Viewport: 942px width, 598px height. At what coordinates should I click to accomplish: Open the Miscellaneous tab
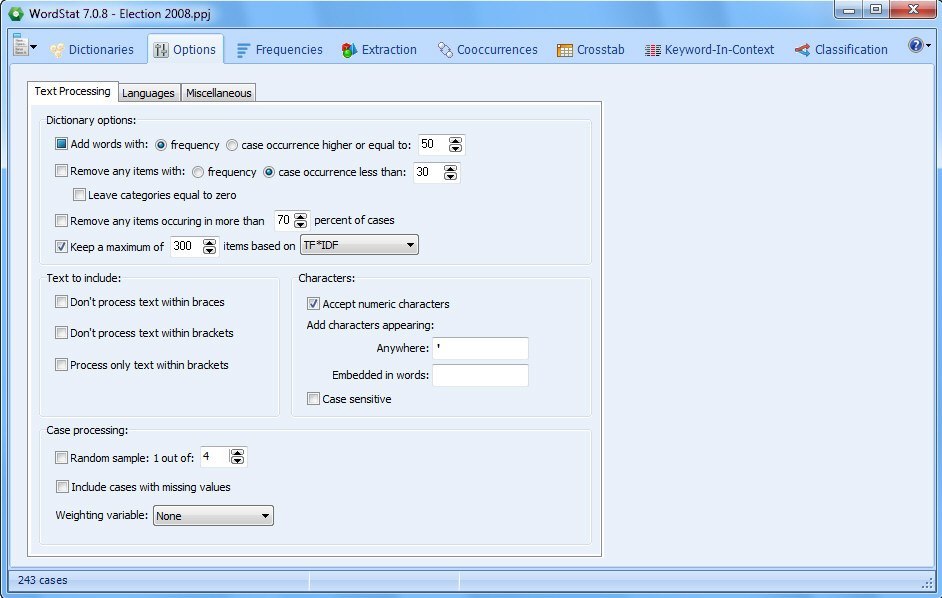[218, 93]
